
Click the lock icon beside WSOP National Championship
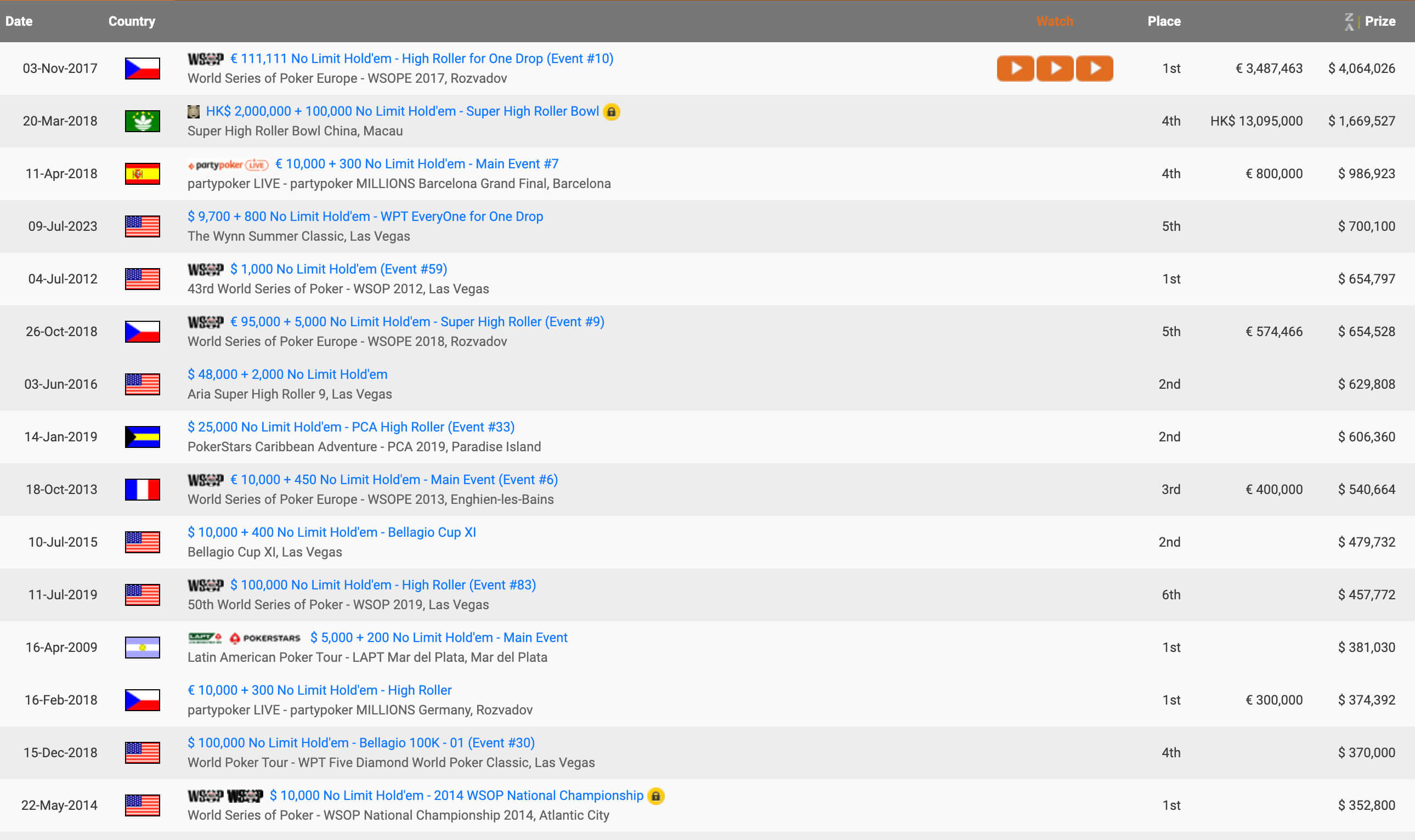click(x=655, y=796)
